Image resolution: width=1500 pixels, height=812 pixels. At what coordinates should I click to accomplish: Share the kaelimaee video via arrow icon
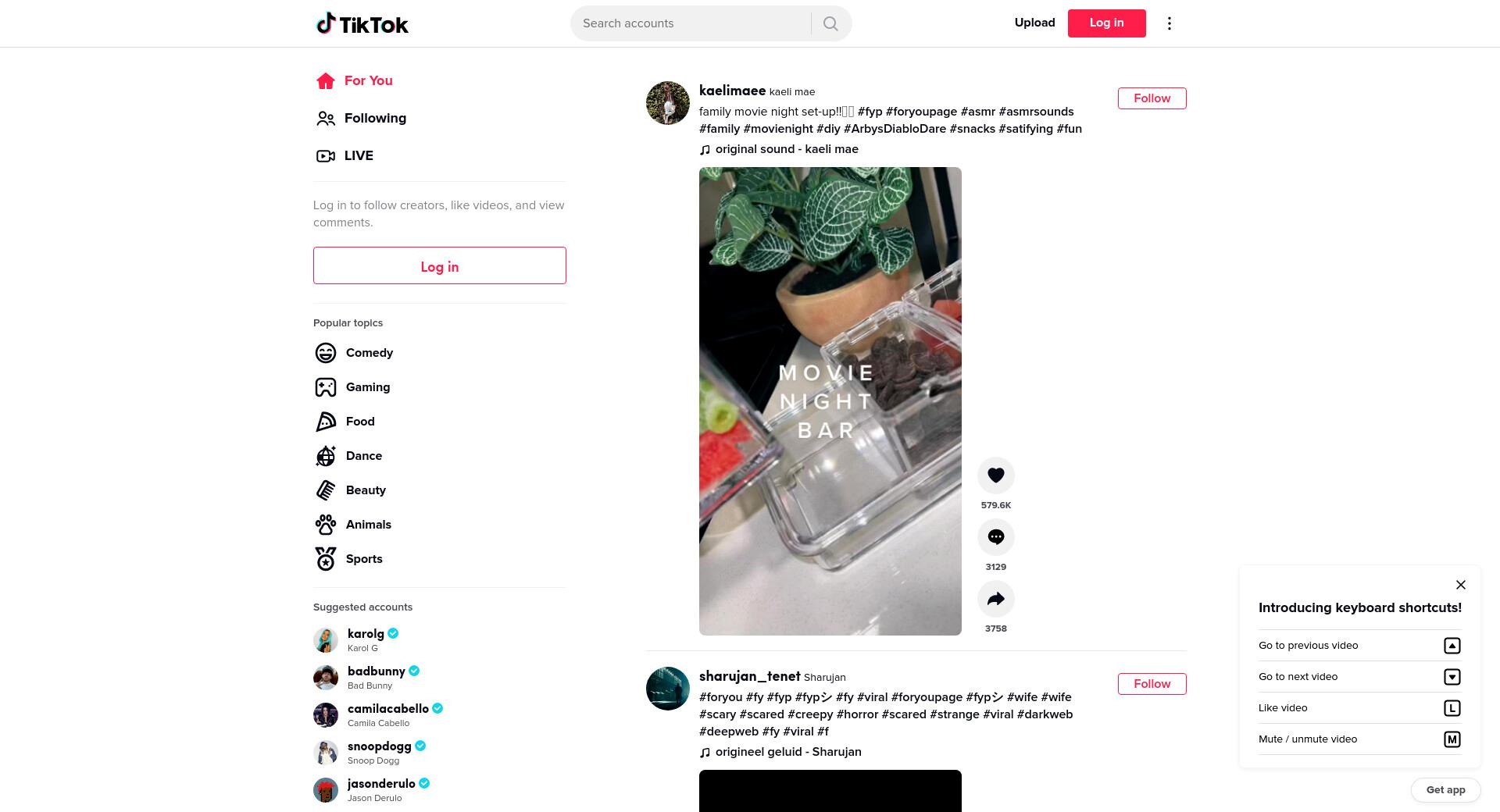[x=995, y=599]
